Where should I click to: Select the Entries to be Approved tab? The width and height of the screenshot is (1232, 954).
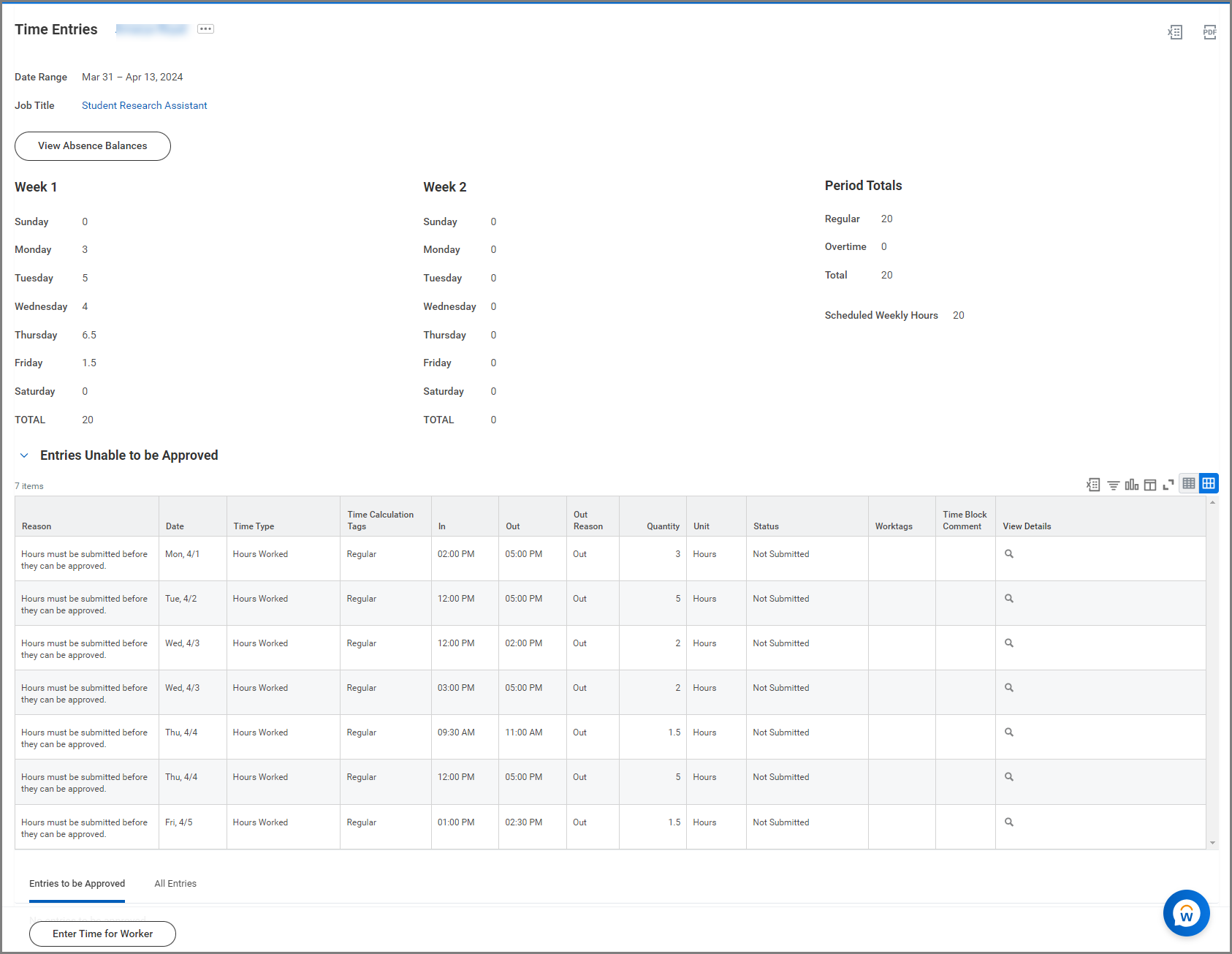[x=77, y=883]
